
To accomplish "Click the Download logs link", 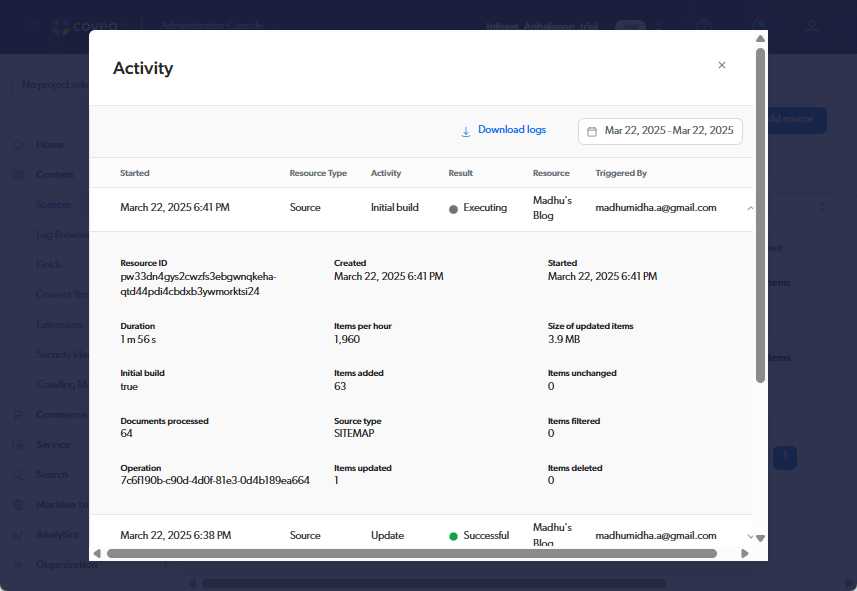I will pyautogui.click(x=511, y=130).
